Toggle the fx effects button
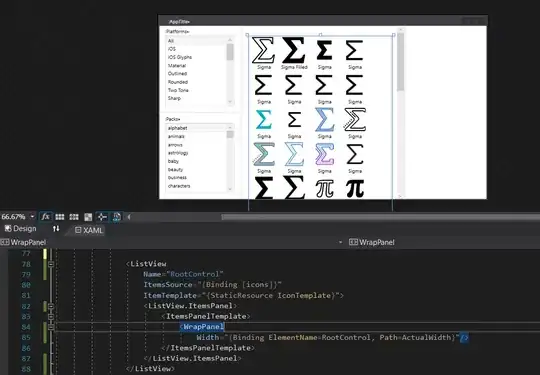The image size is (540, 375). (45, 217)
